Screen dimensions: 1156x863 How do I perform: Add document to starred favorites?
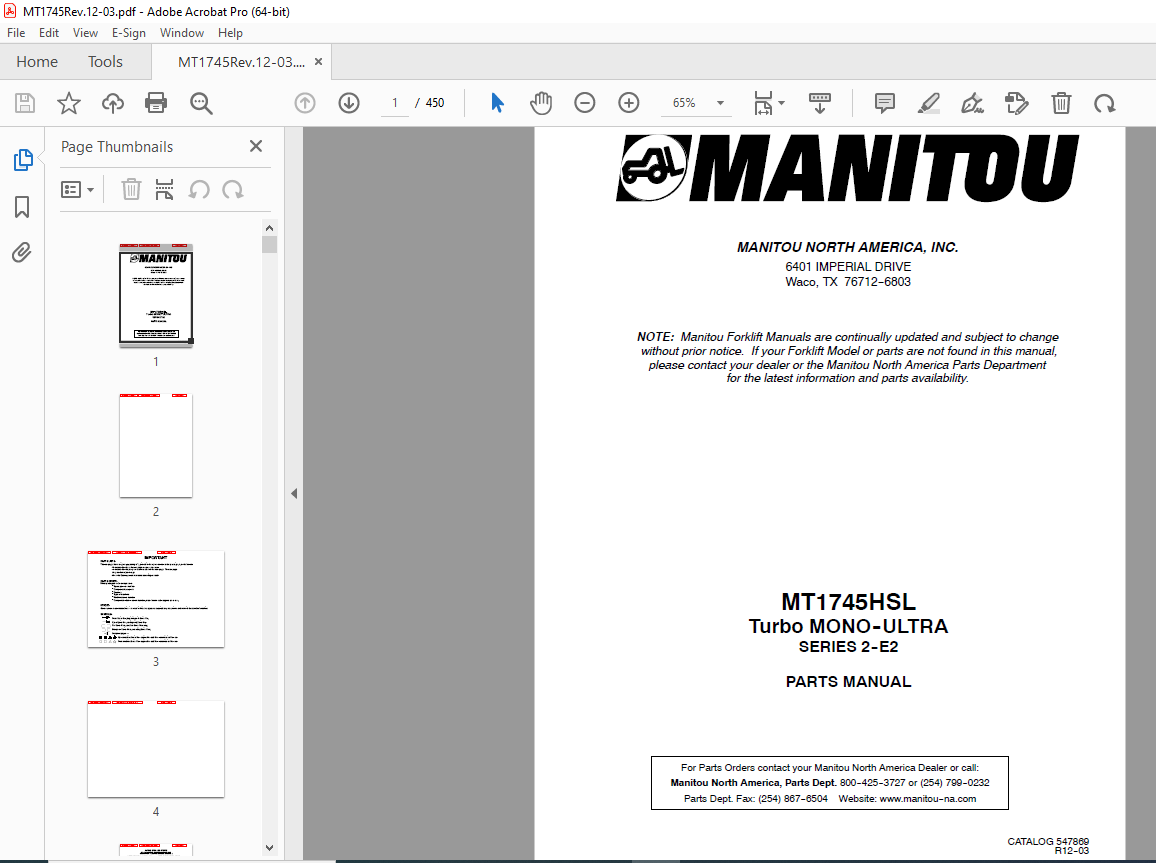(x=69, y=103)
